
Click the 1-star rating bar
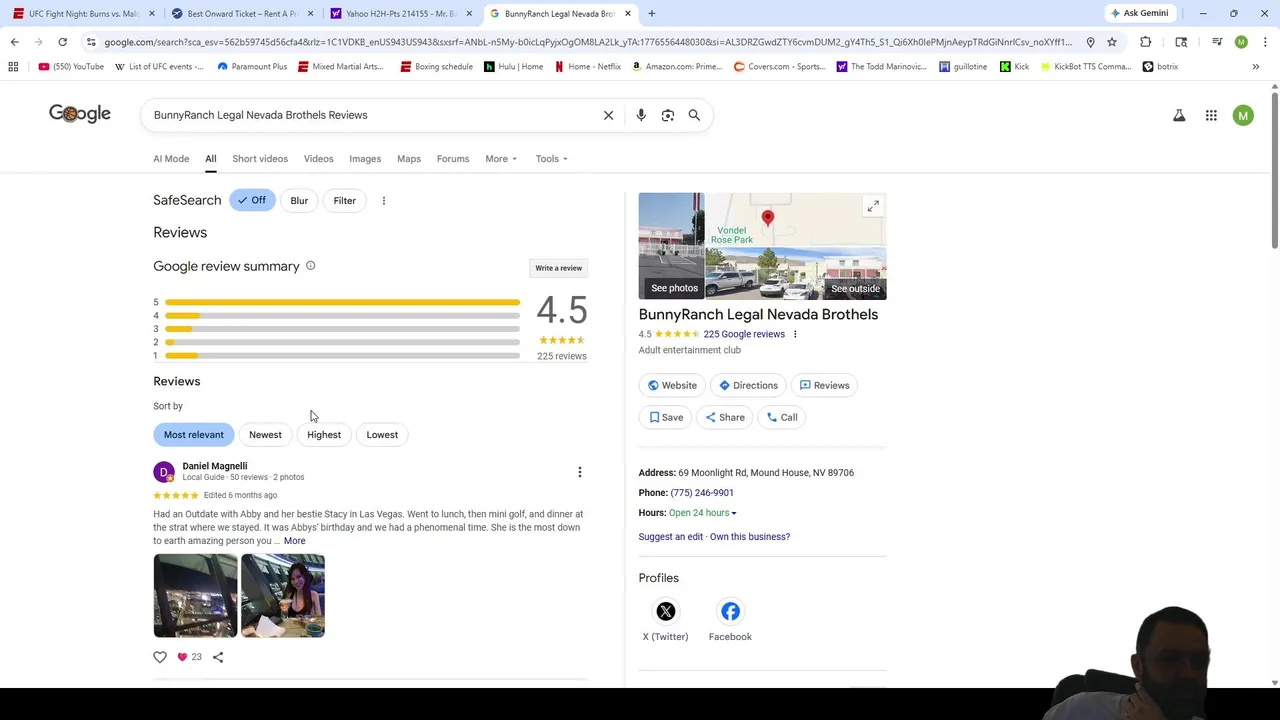[342, 356]
